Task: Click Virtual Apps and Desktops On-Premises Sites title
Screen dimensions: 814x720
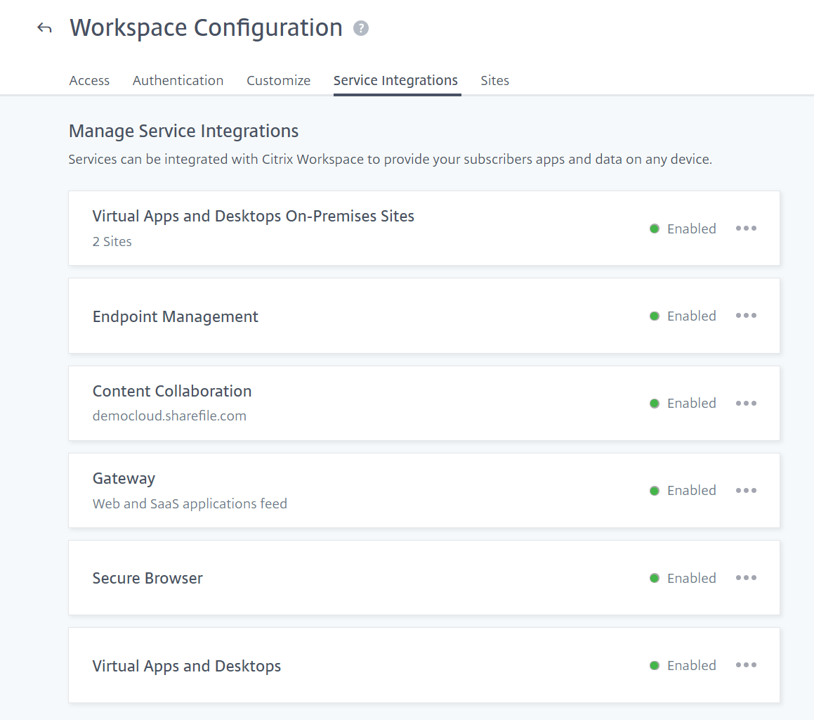Action: coord(253,216)
